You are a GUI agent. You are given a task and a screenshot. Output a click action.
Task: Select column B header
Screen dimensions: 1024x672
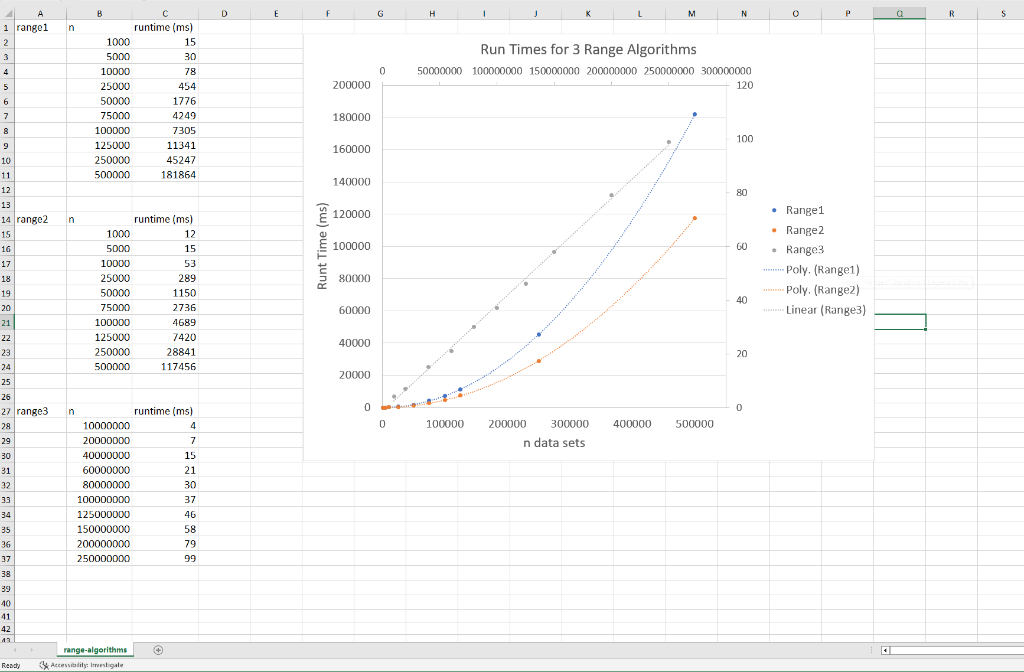click(x=101, y=13)
